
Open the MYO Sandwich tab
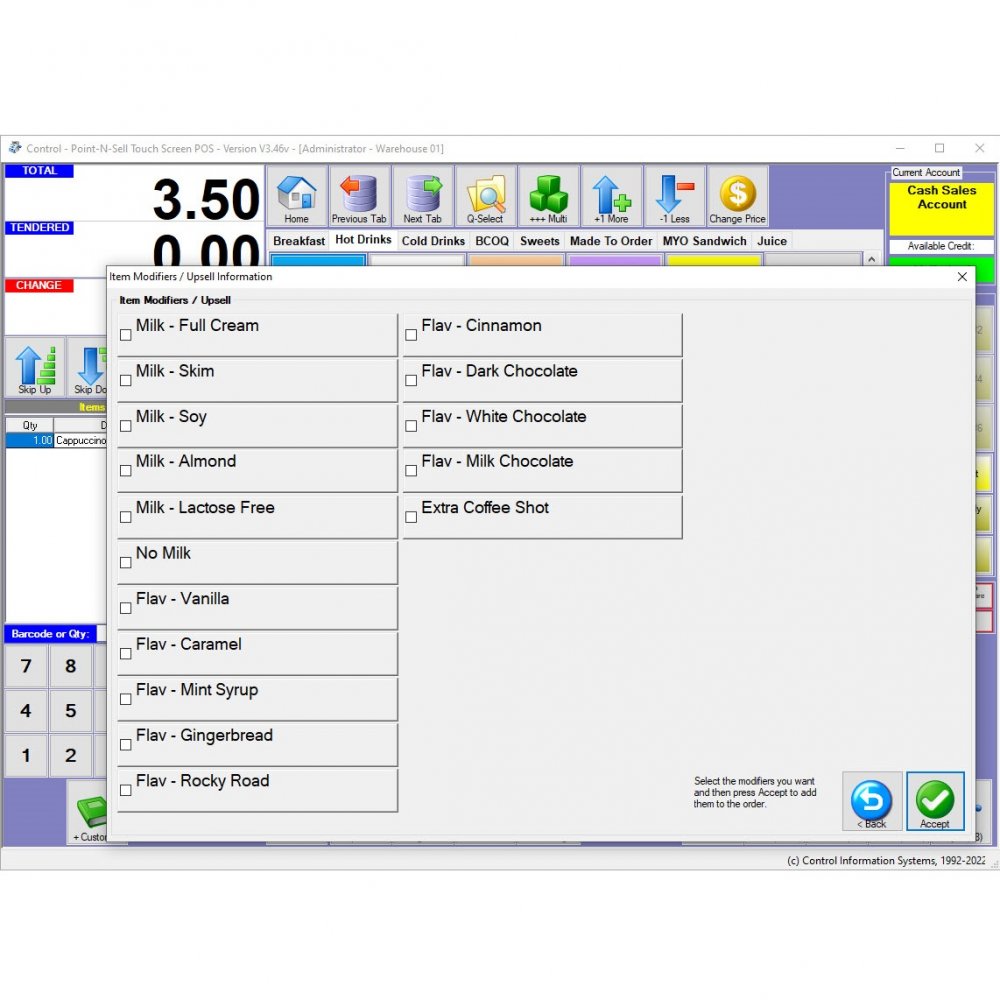coord(704,240)
